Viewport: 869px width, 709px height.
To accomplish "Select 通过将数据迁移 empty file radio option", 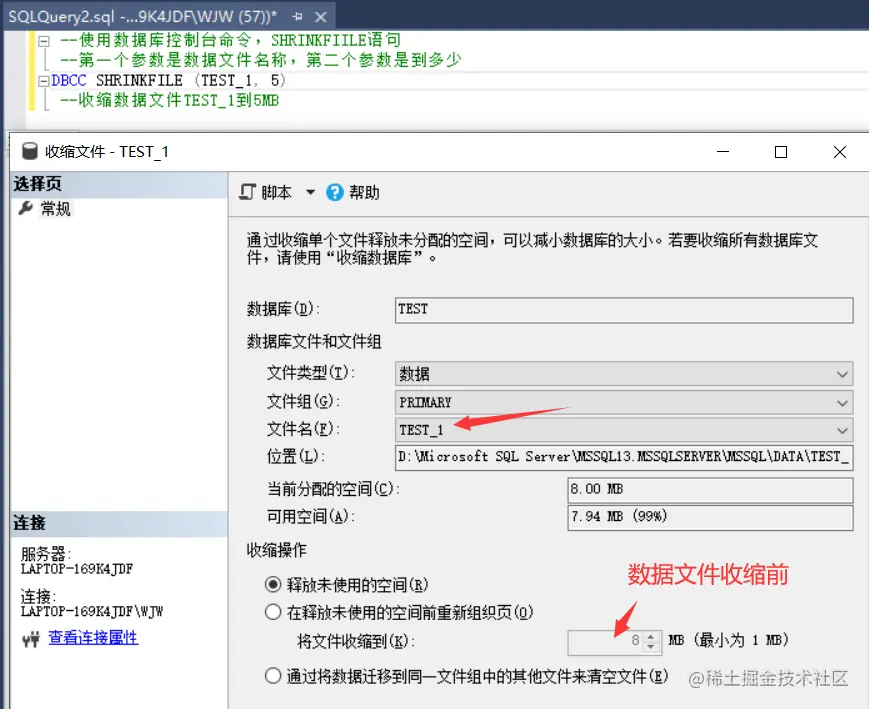I will coord(273,676).
